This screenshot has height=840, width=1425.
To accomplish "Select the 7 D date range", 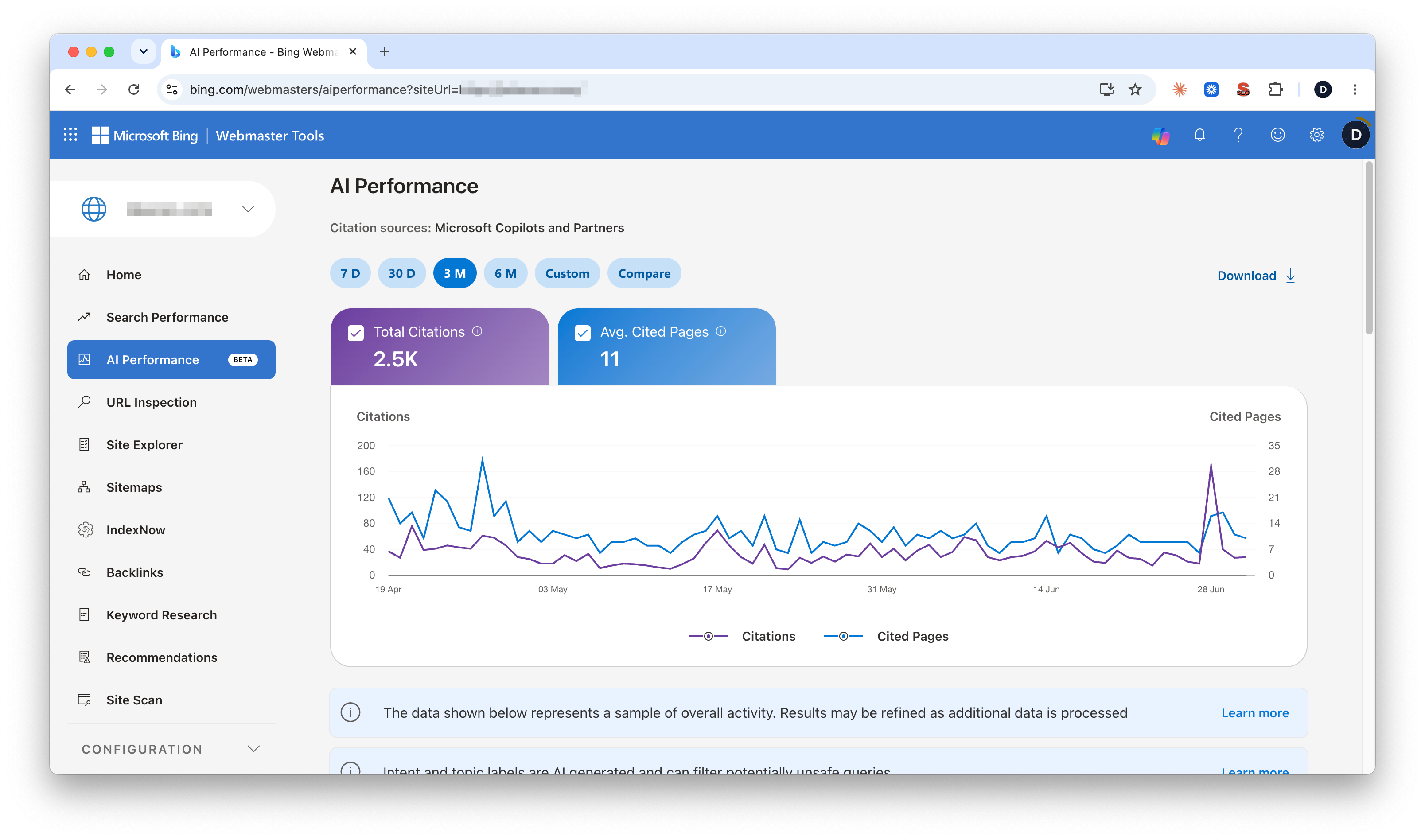I will coord(350,273).
